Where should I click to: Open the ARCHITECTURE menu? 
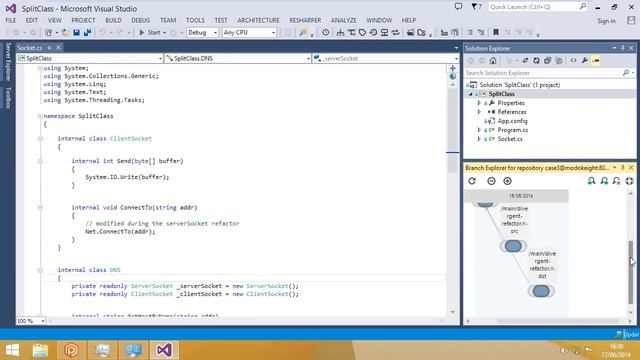tap(258, 20)
